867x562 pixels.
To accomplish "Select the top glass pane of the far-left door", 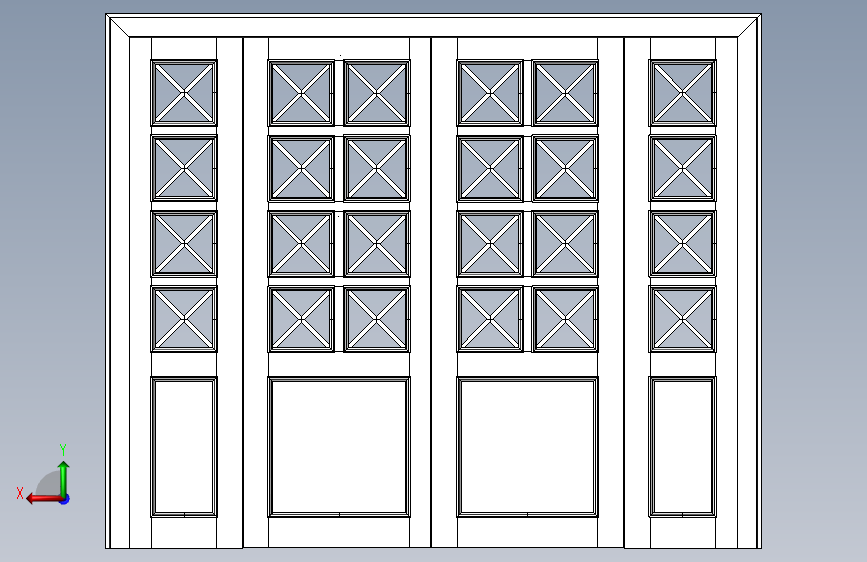I will click(184, 93).
